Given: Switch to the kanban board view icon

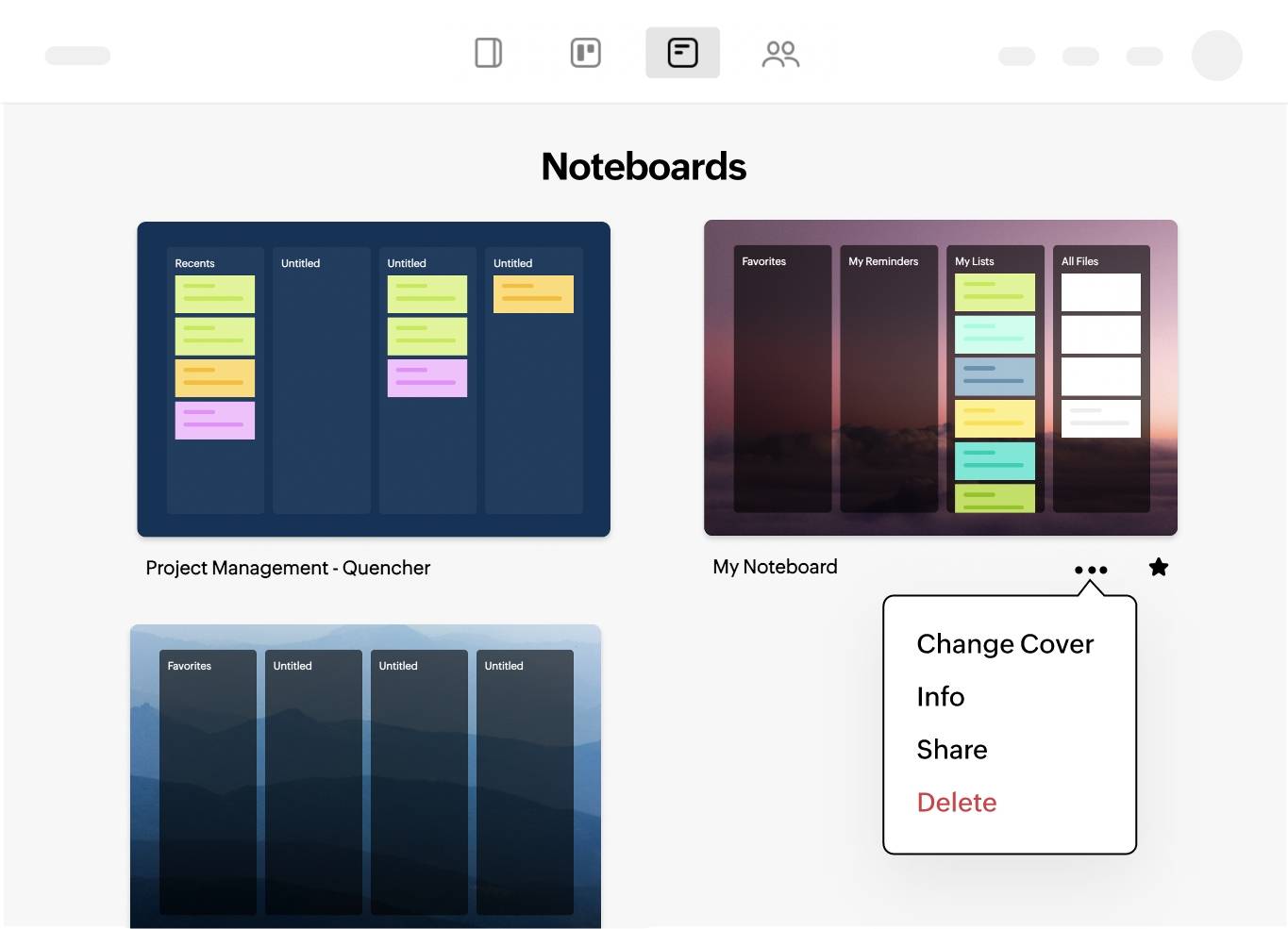Looking at the screenshot, I should point(585,53).
